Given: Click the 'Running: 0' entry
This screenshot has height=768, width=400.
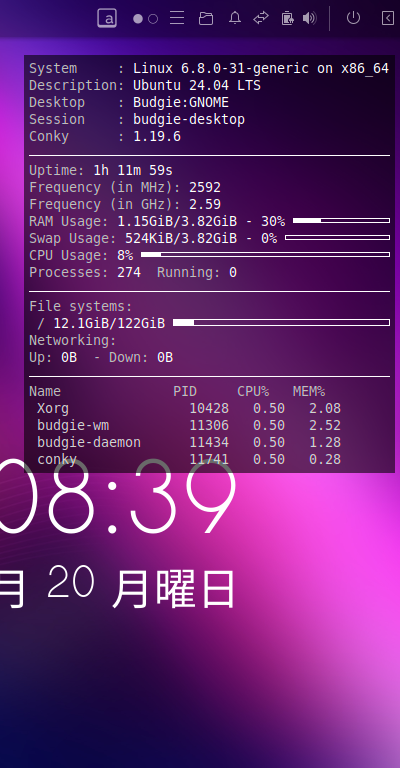Looking at the screenshot, I should click(197, 272).
